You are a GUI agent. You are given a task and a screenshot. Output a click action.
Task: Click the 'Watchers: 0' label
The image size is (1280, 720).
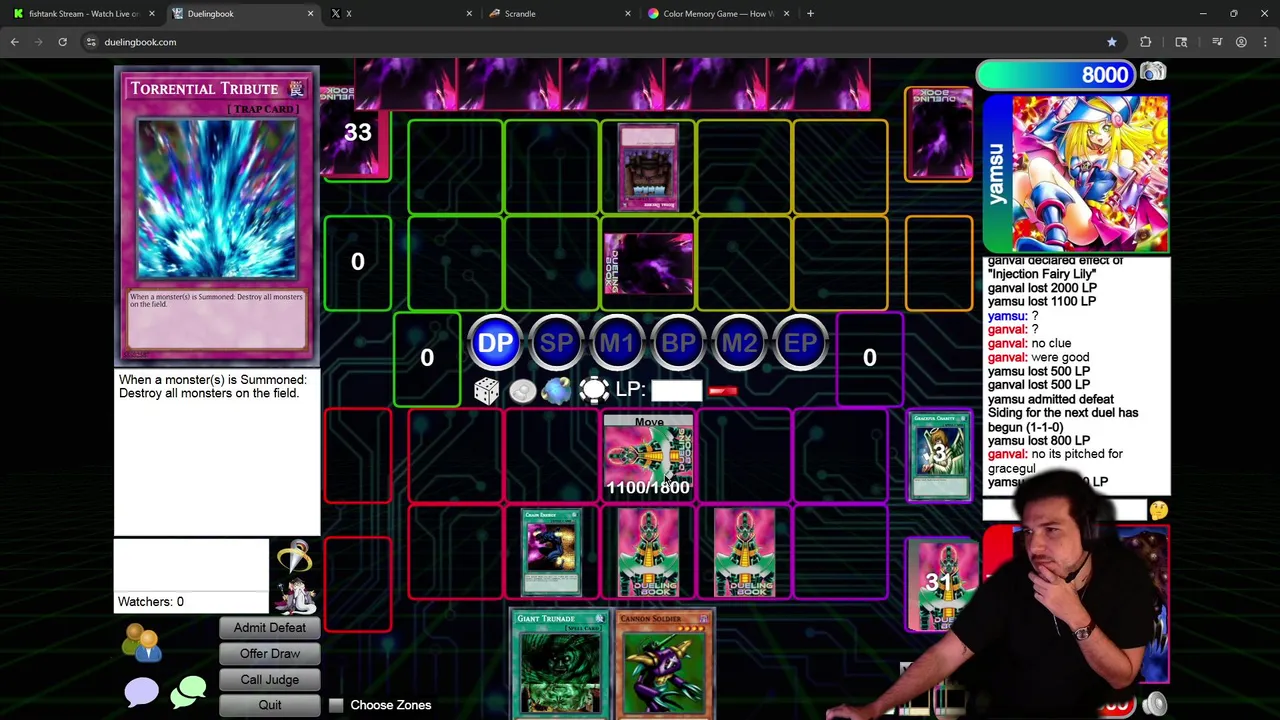151,602
